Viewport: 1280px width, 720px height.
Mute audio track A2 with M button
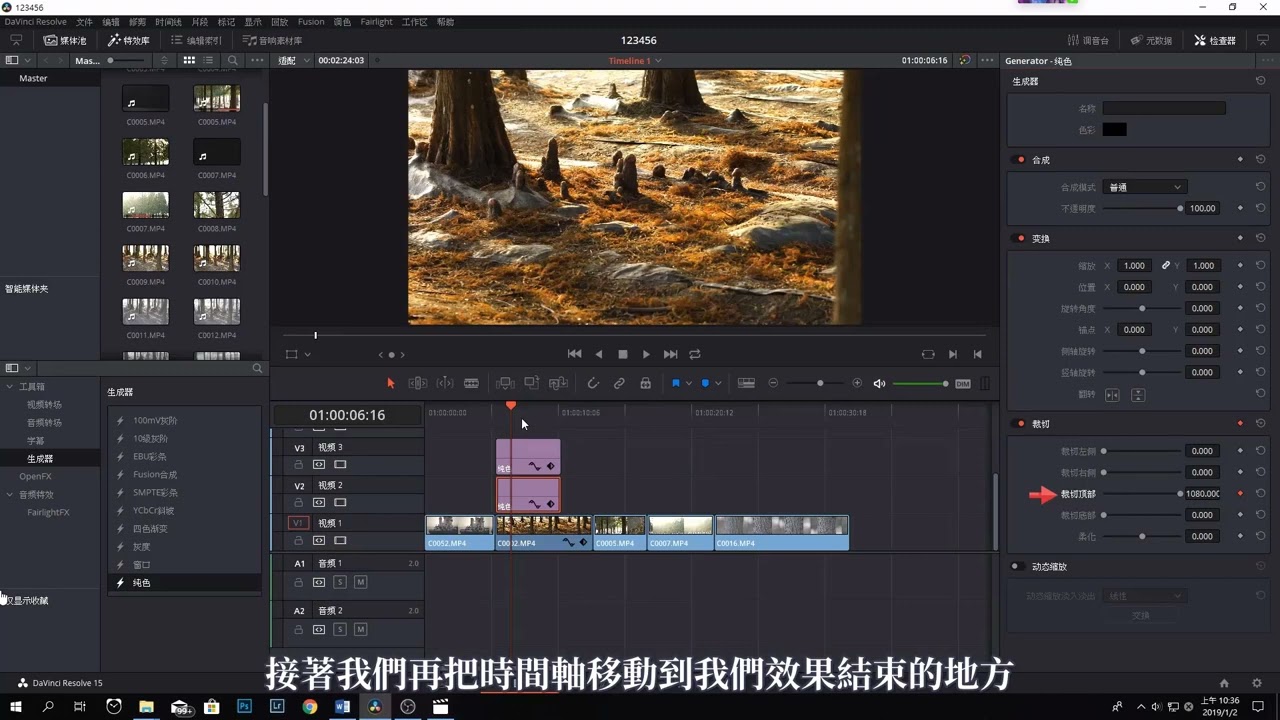360,629
